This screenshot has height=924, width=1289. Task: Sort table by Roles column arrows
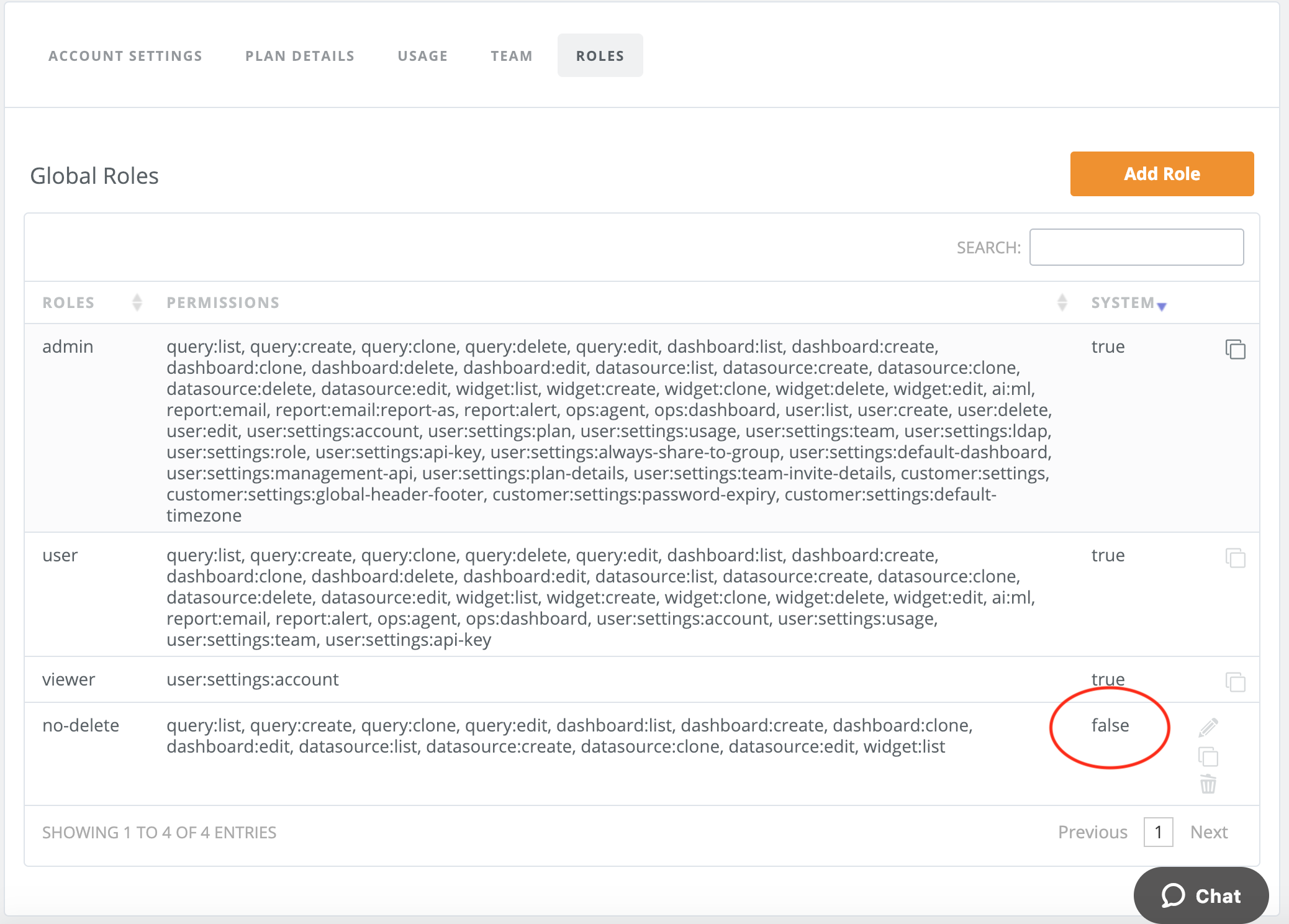137,302
